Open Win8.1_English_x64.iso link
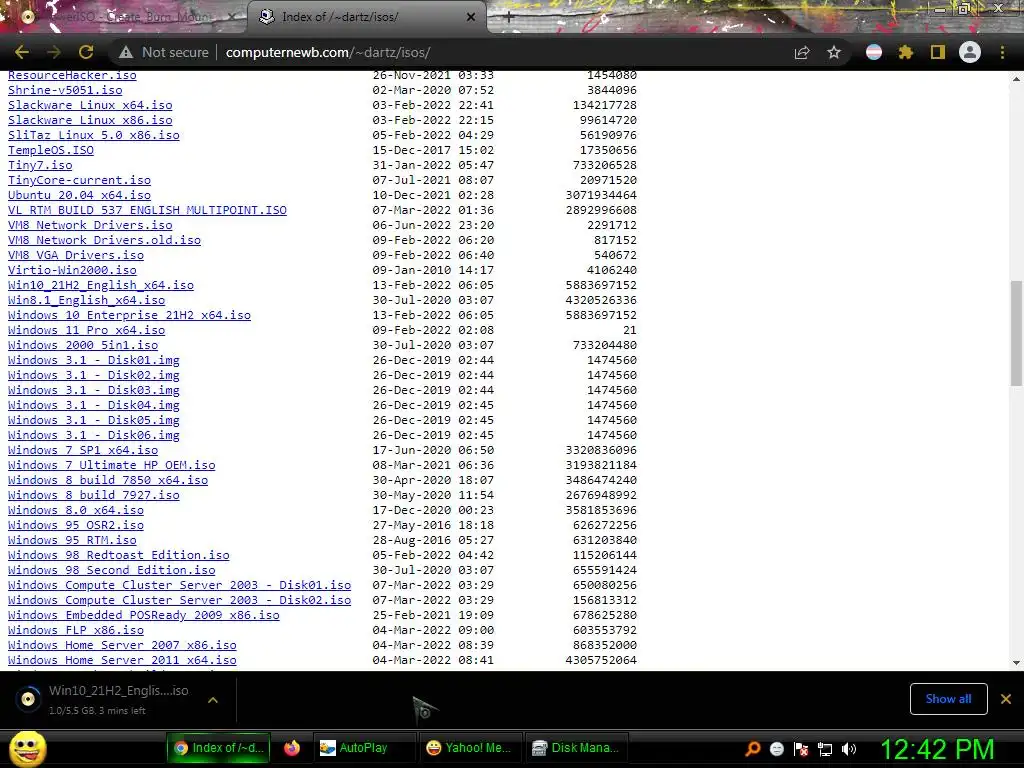Image resolution: width=1024 pixels, height=768 pixels. tap(86, 300)
